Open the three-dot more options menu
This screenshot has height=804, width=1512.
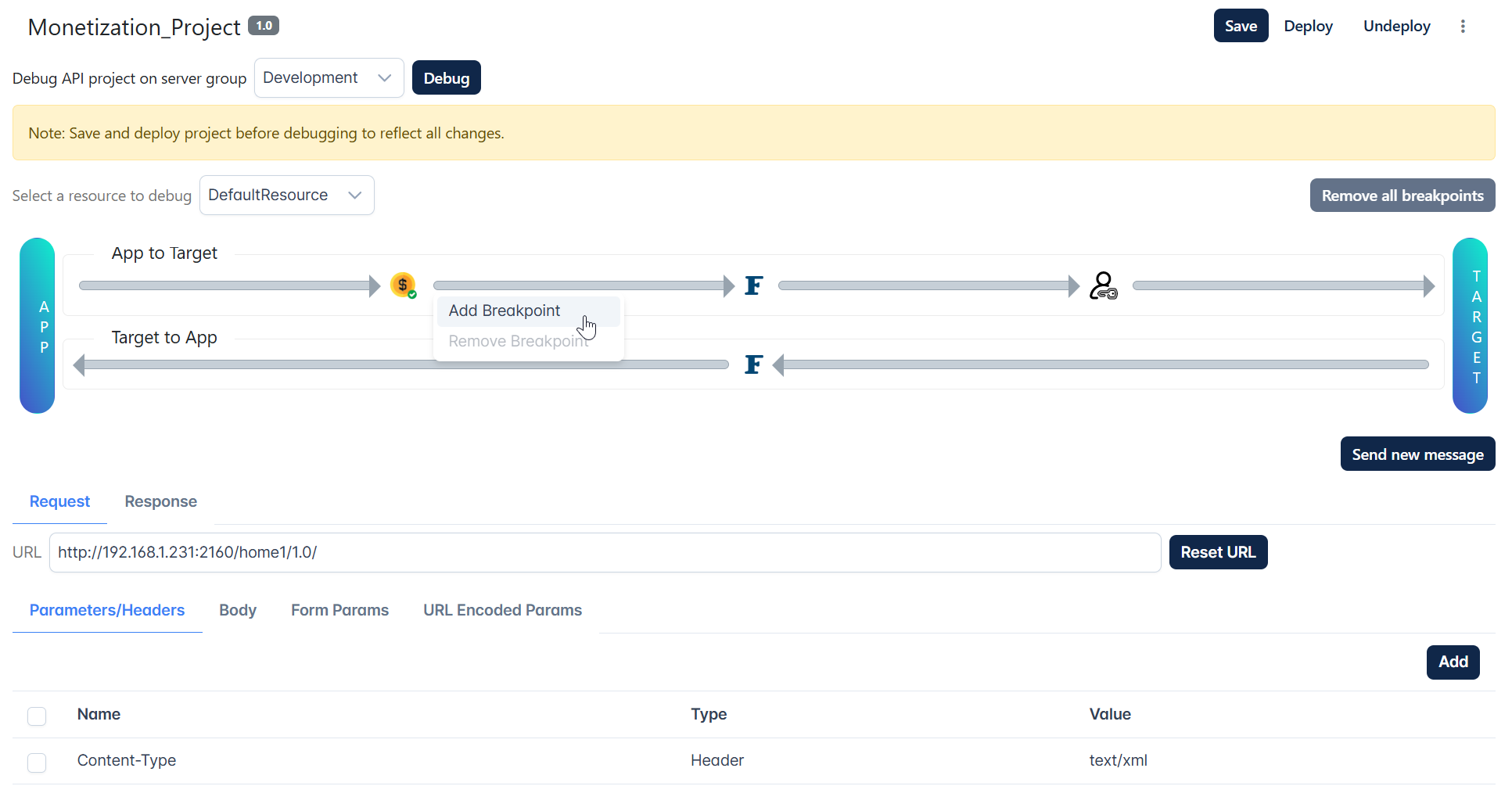pos(1463,26)
